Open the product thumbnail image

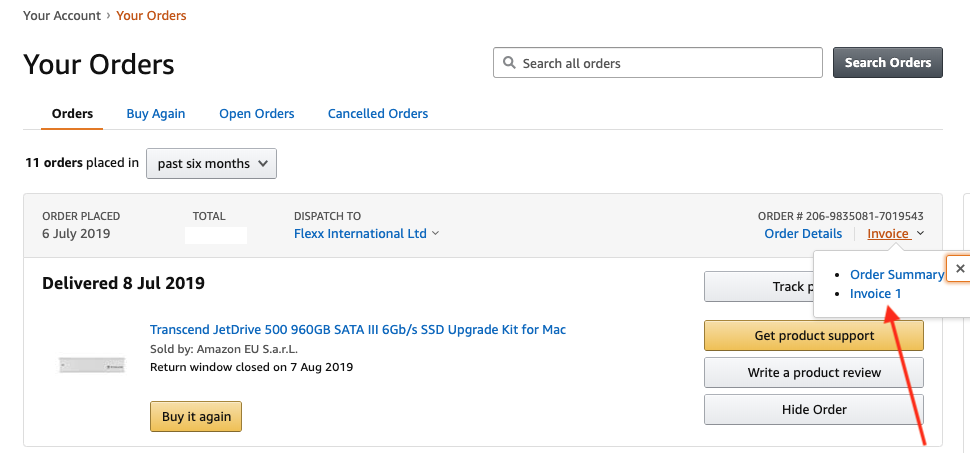[x=91, y=365]
